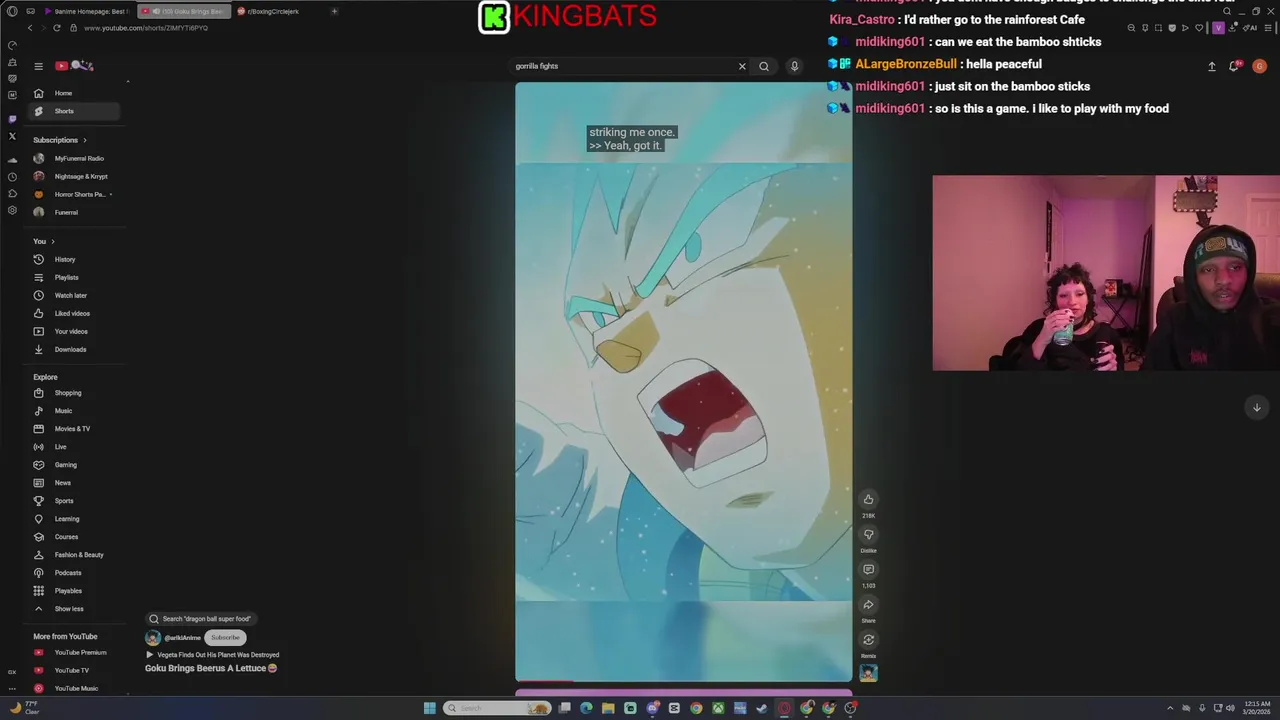Screen dimensions: 1280x720
Task: Subscribe to the short's channel
Action: (x=225, y=637)
